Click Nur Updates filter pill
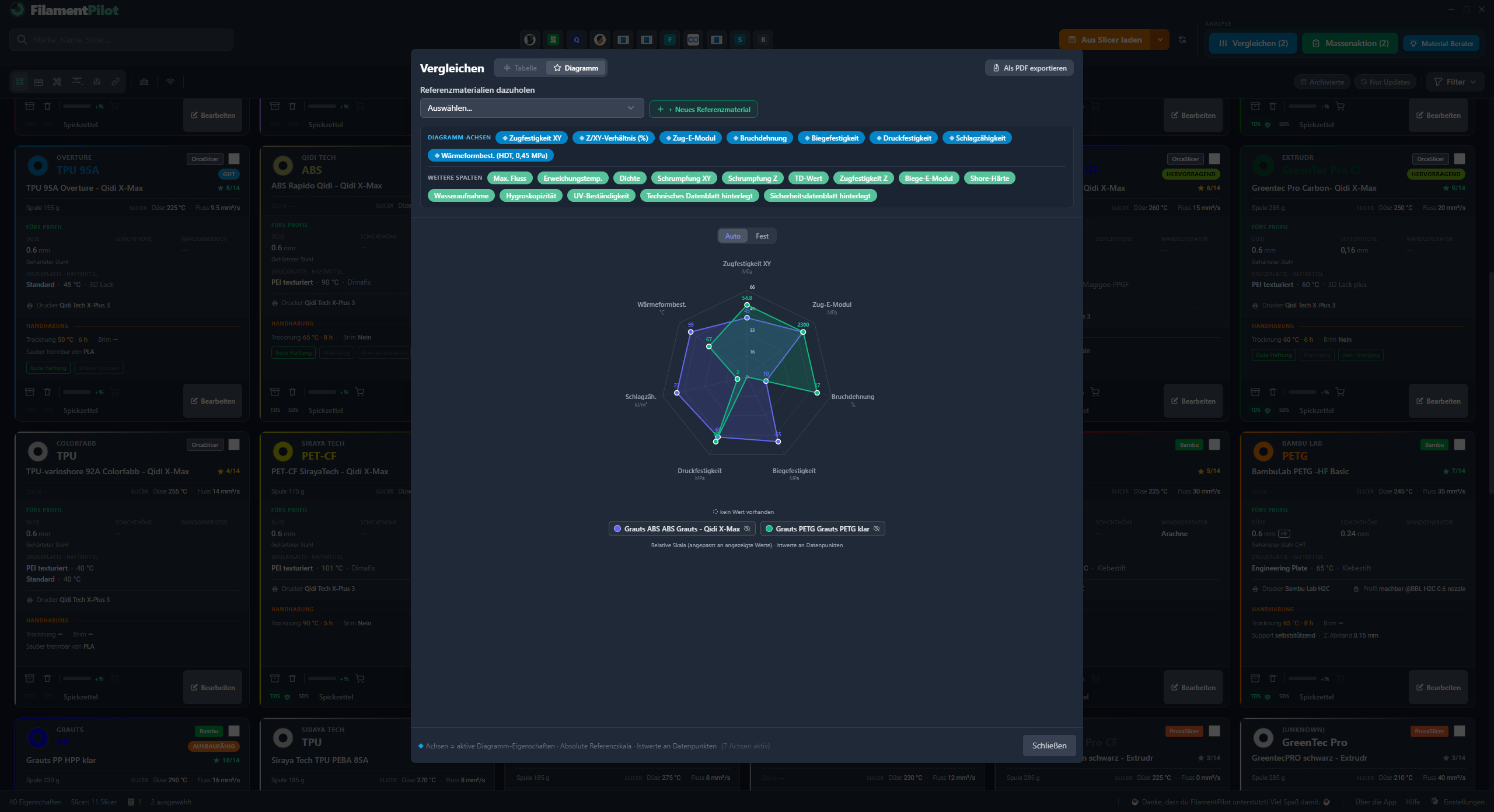This screenshot has height=812, width=1494. click(1384, 82)
